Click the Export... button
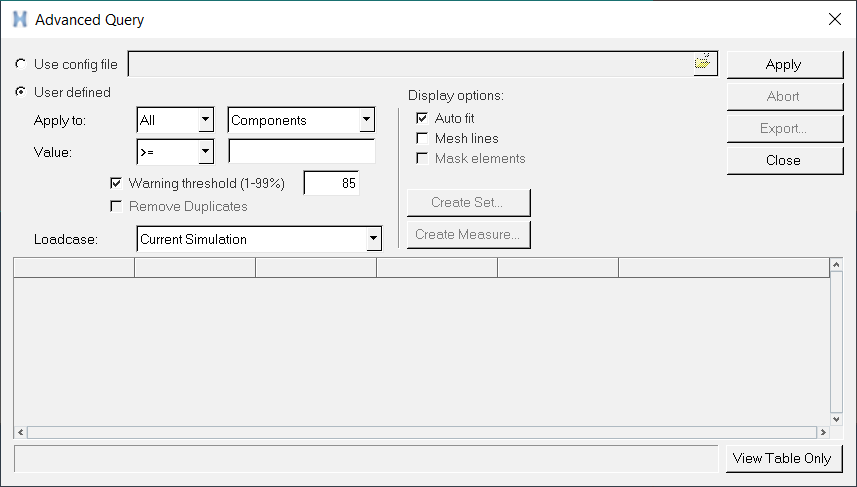This screenshot has width=857, height=487. (x=784, y=128)
